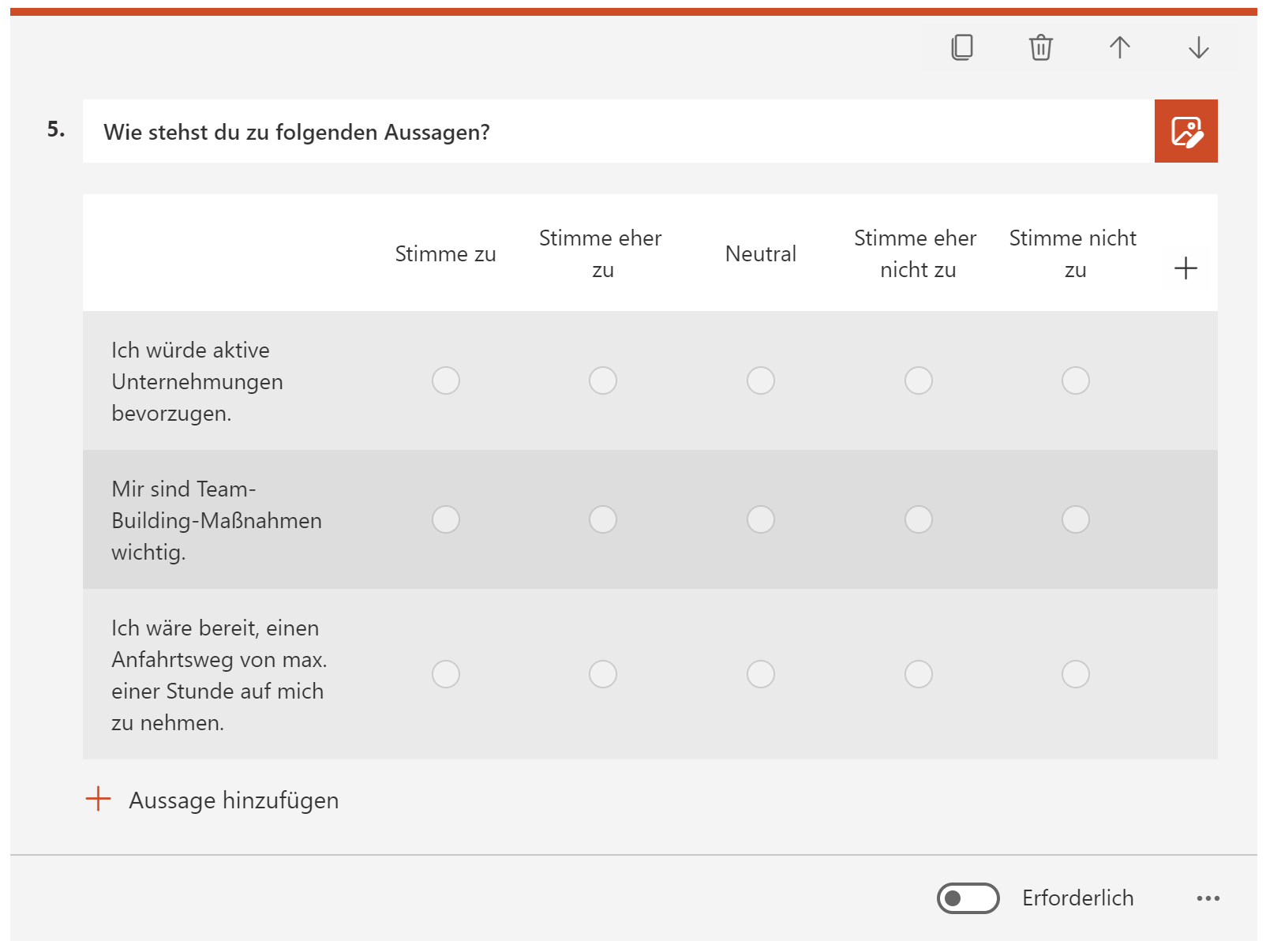Click the 'Erforderlich' label
The height and width of the screenshot is (952, 1266).
point(1077,898)
